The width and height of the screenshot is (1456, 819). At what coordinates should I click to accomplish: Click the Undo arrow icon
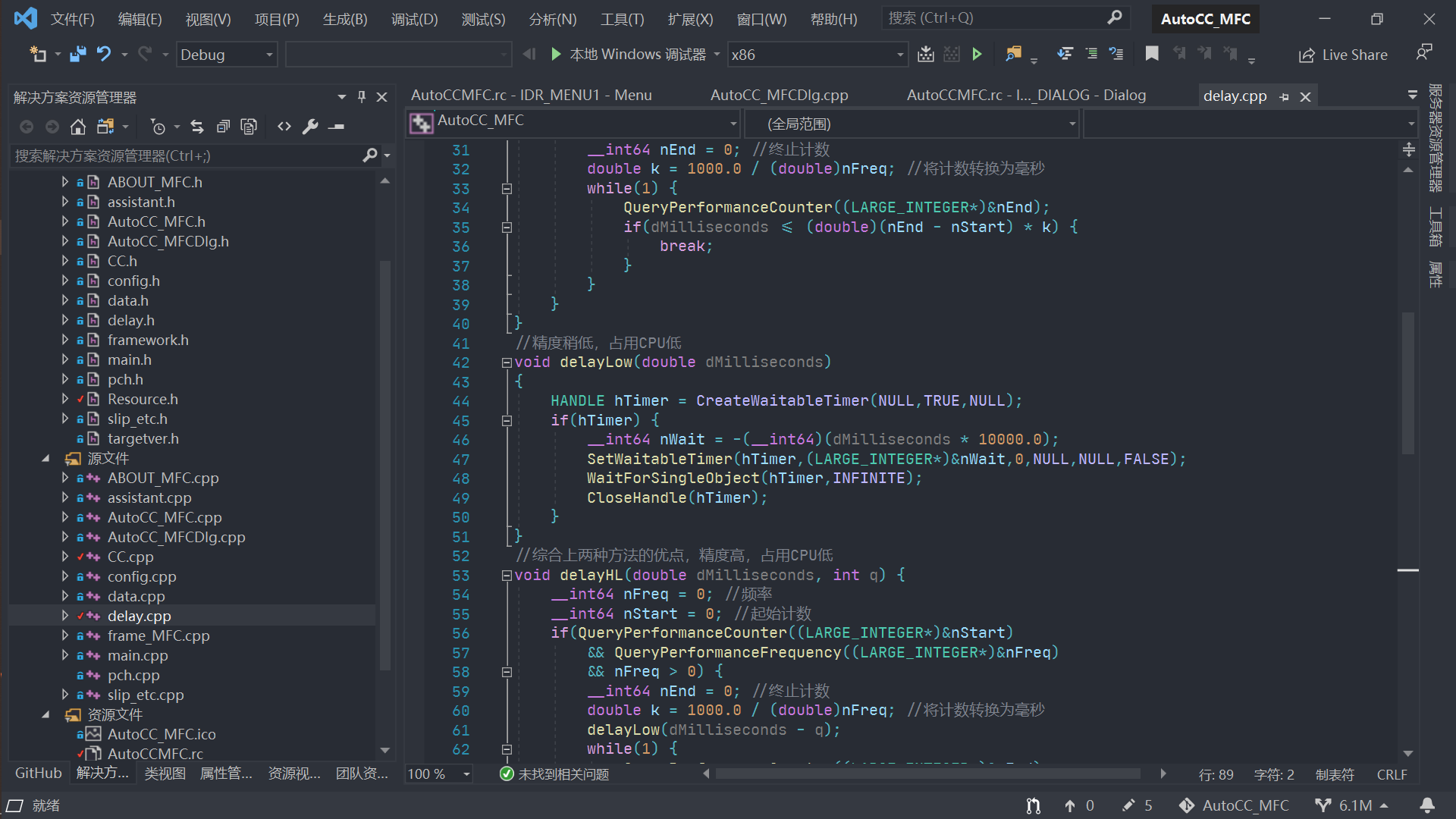104,54
